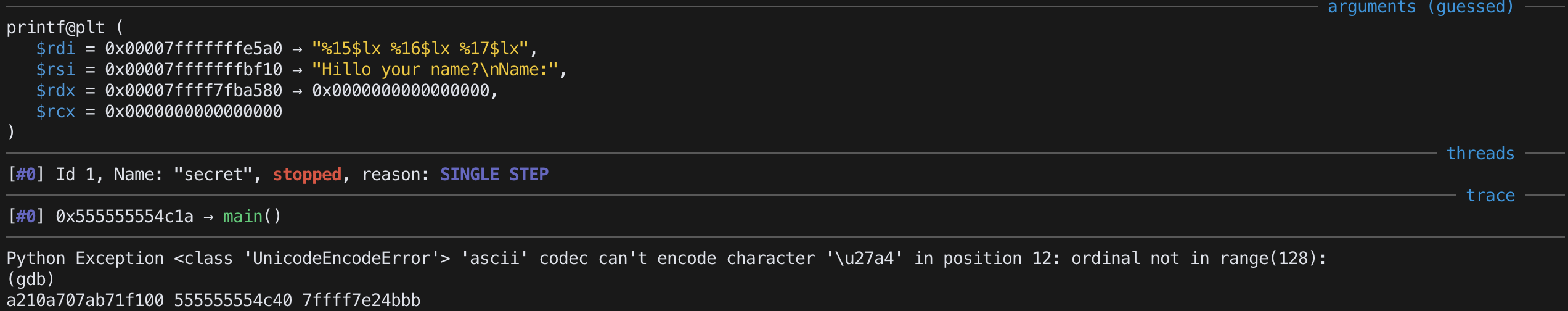Click the $rcx register label
Screen dimensions: 1568x311
55,112
